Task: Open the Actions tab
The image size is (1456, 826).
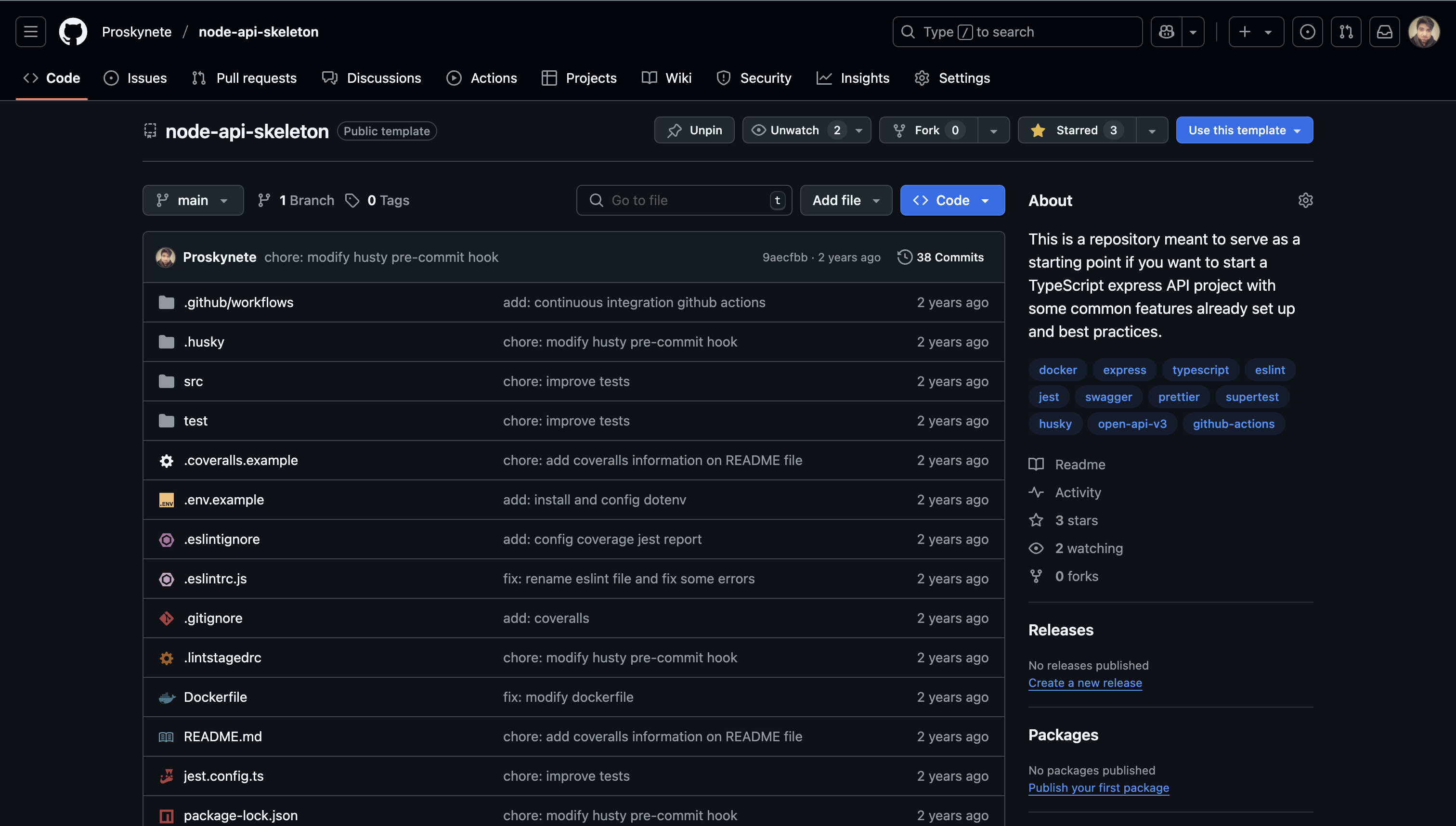Action: (x=482, y=77)
